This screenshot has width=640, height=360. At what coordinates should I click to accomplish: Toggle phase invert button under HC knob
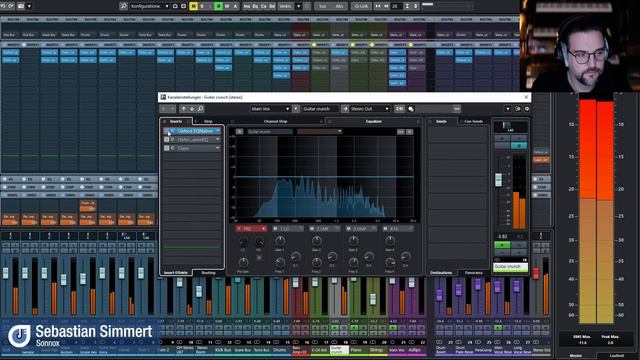point(259,258)
